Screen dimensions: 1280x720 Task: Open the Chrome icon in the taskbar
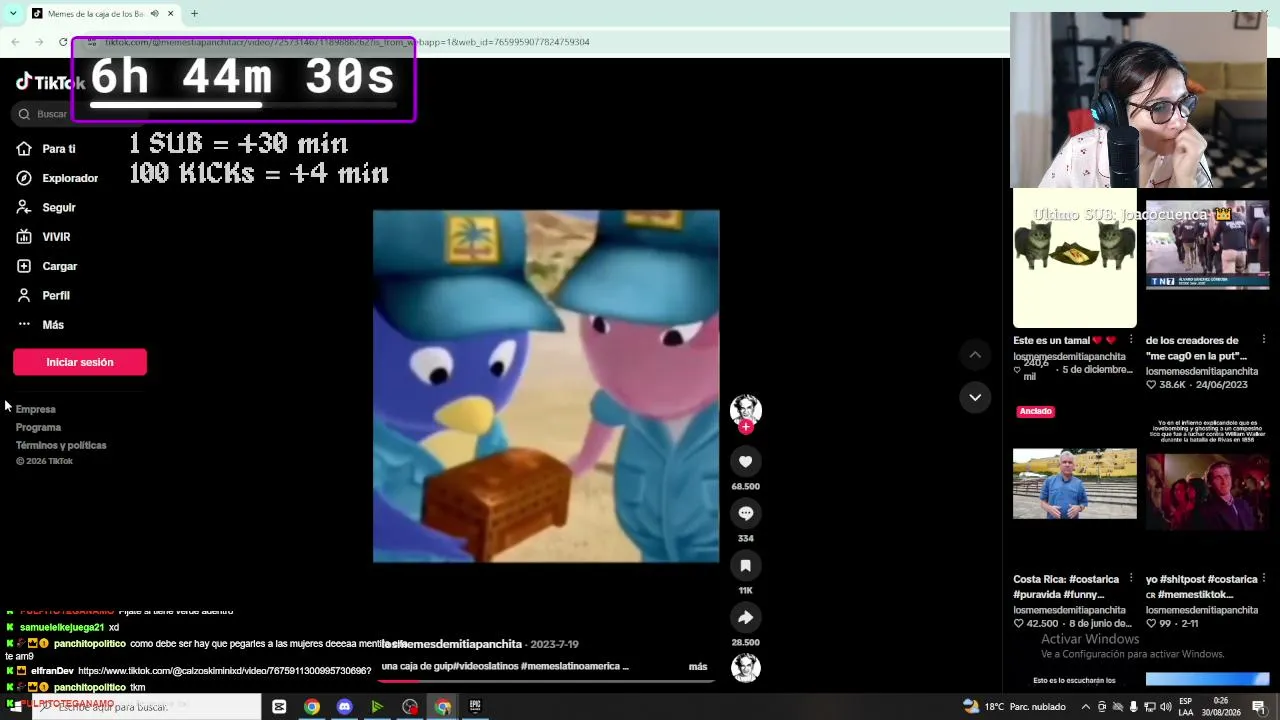click(x=312, y=707)
